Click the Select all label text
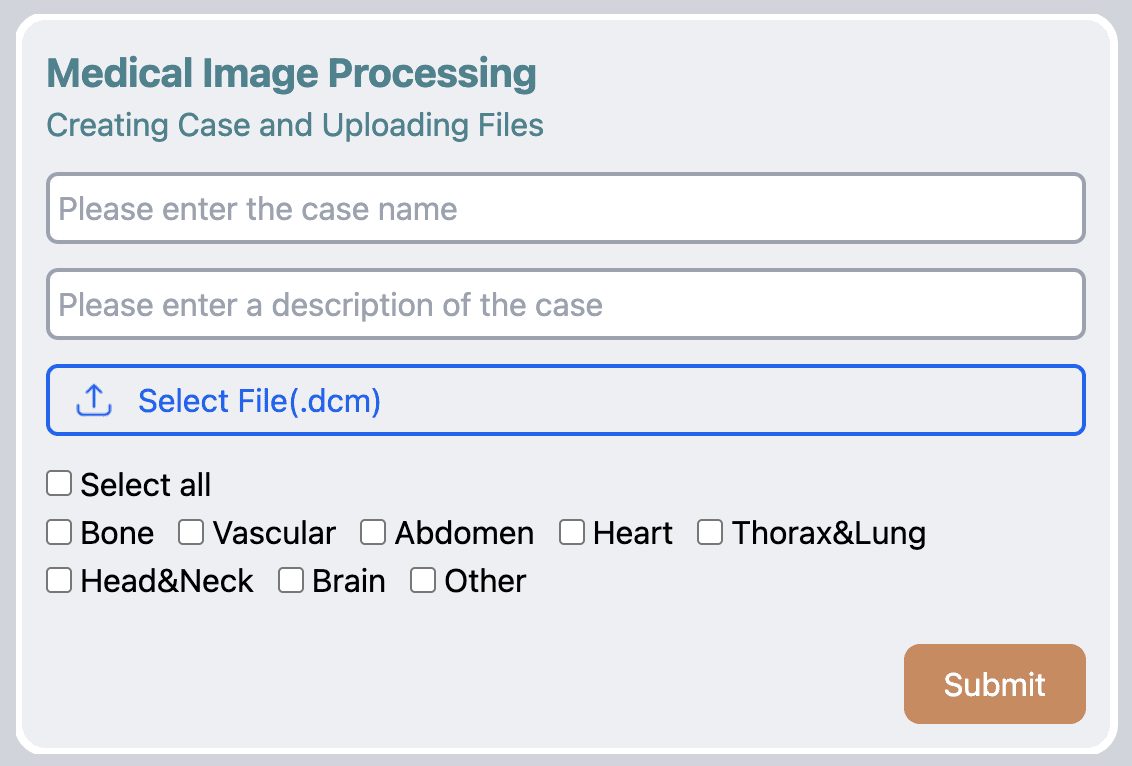 146,484
